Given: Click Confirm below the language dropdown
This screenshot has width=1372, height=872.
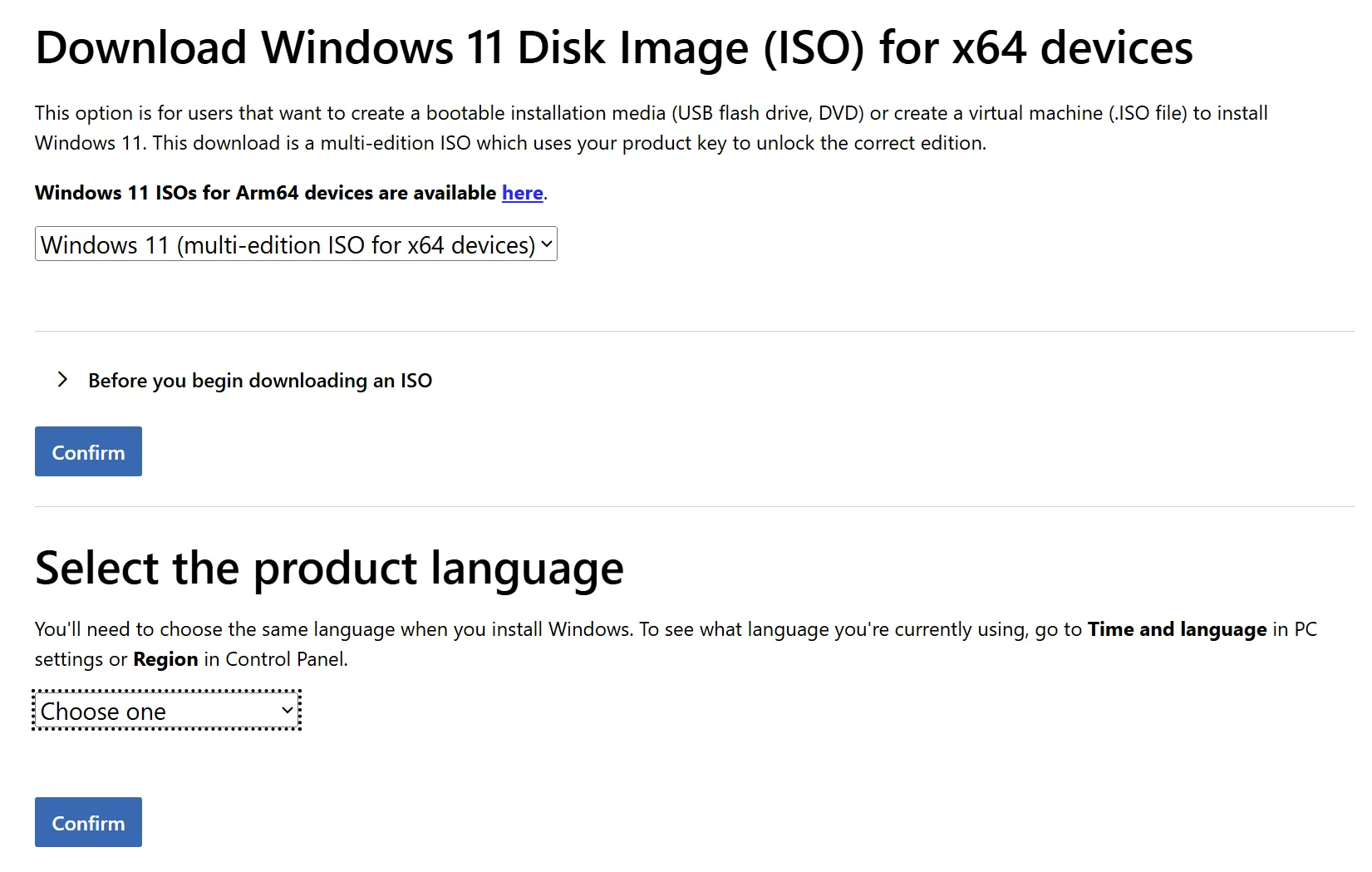Looking at the screenshot, I should (x=88, y=822).
